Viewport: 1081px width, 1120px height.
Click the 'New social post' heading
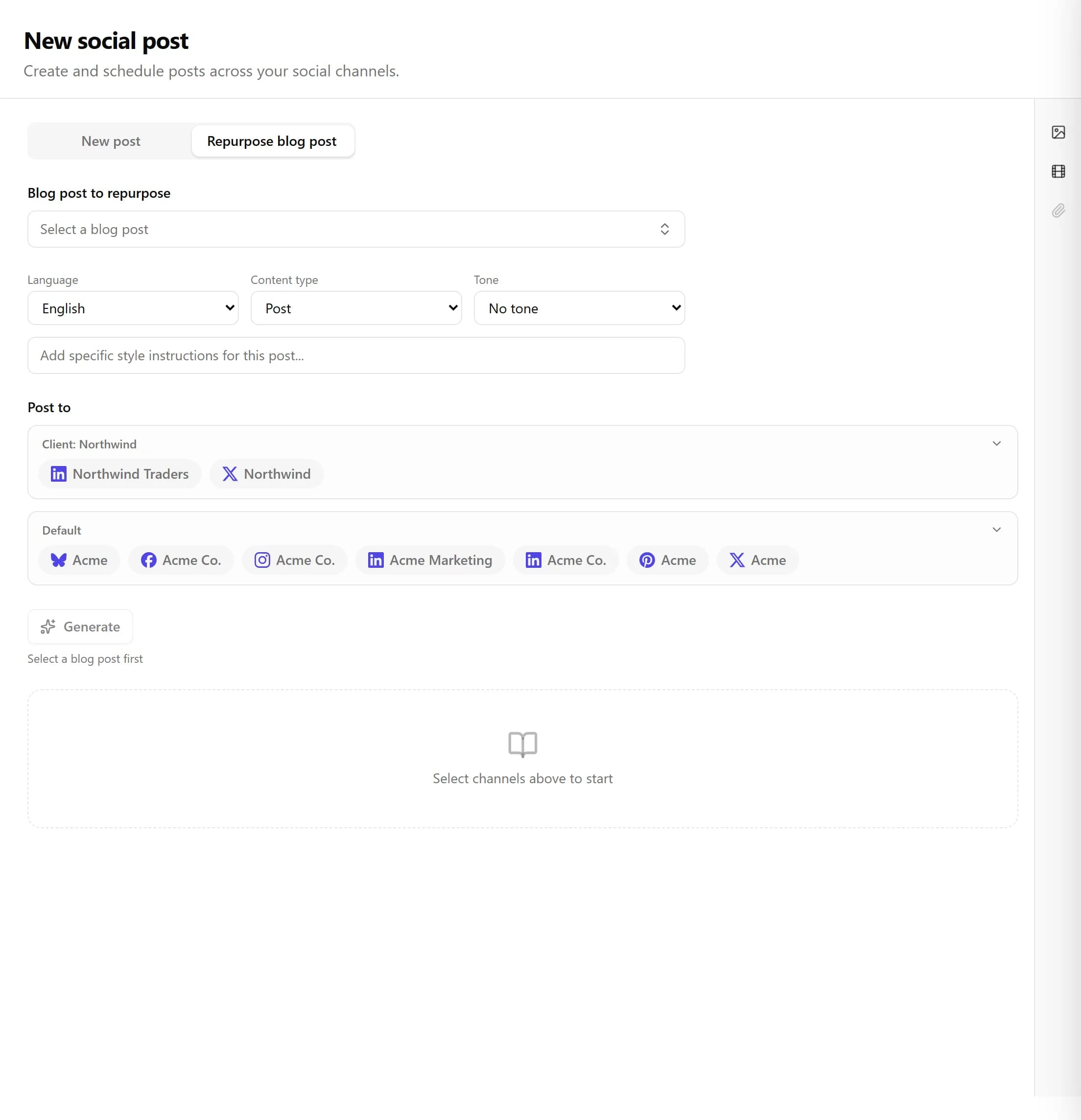[x=106, y=41]
